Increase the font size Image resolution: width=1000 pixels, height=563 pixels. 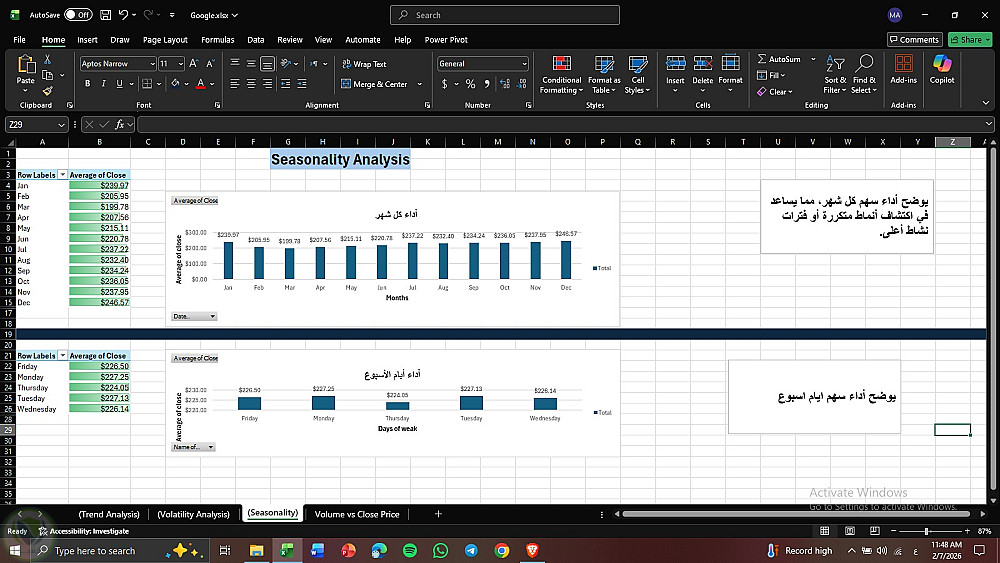[194, 64]
